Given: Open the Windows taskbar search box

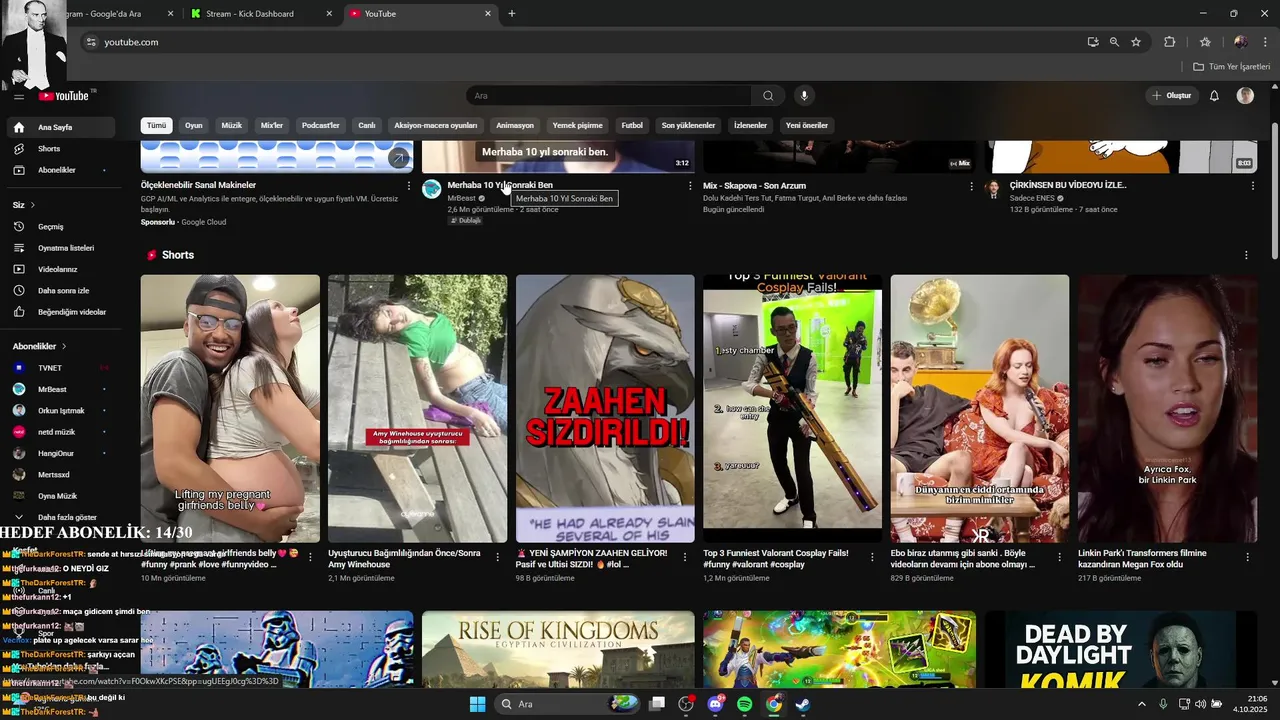Looking at the screenshot, I should coord(568,704).
